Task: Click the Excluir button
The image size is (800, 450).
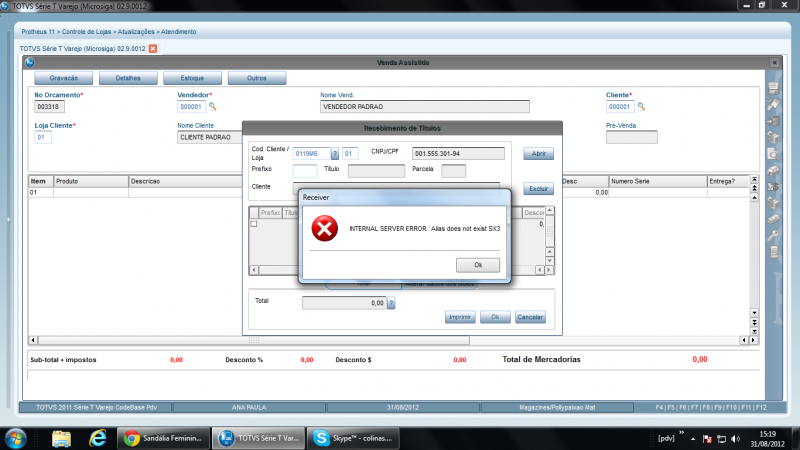Action: coord(538,189)
